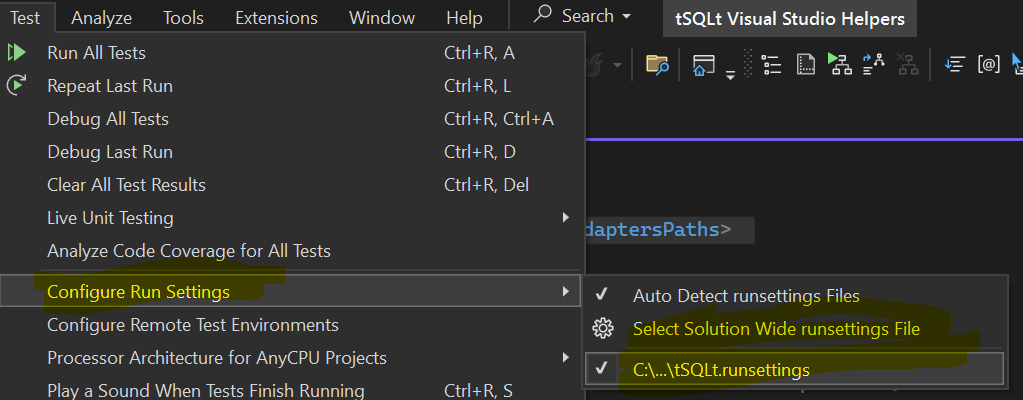Click the [@] bracket toolbar icon

[988, 63]
